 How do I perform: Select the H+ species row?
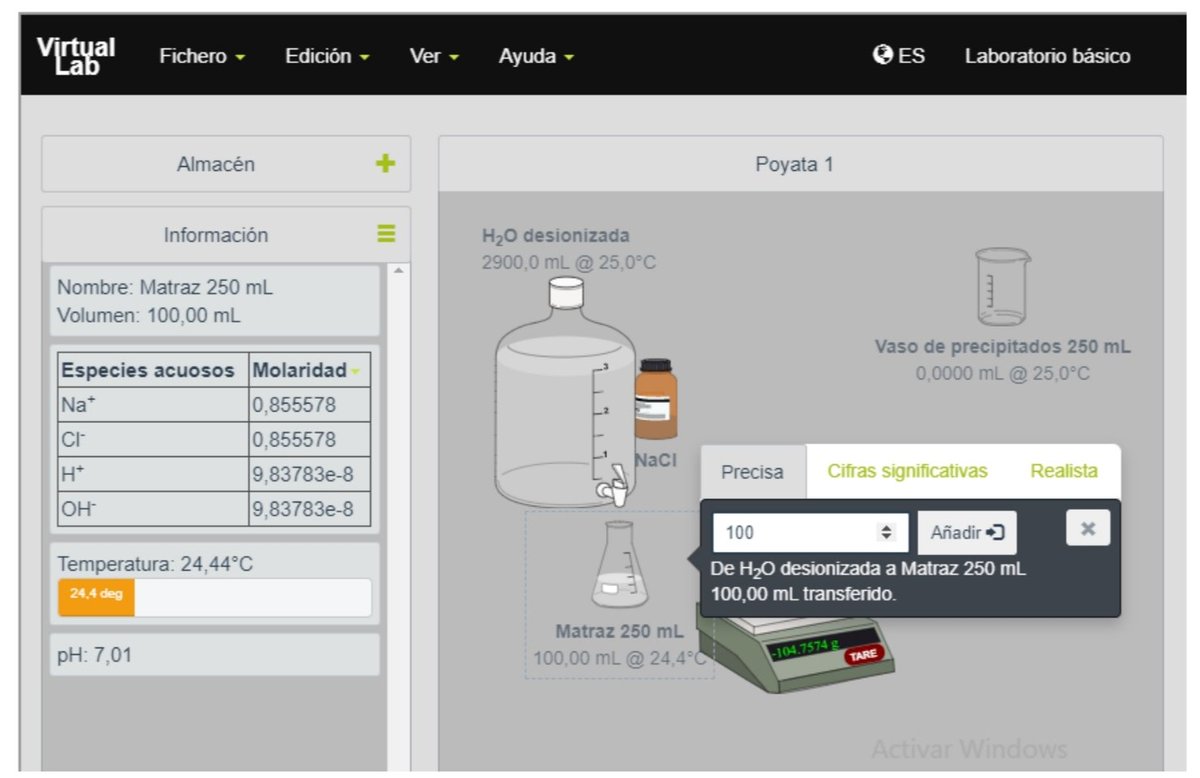214,474
